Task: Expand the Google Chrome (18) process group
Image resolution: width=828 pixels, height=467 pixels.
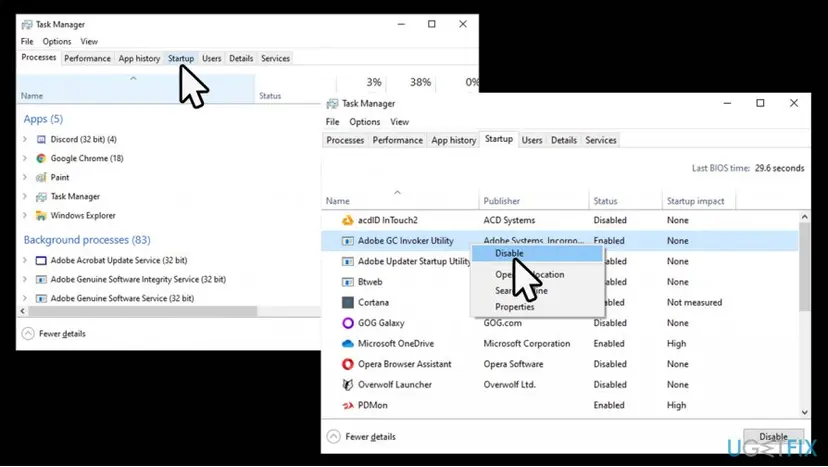Action: click(25, 158)
